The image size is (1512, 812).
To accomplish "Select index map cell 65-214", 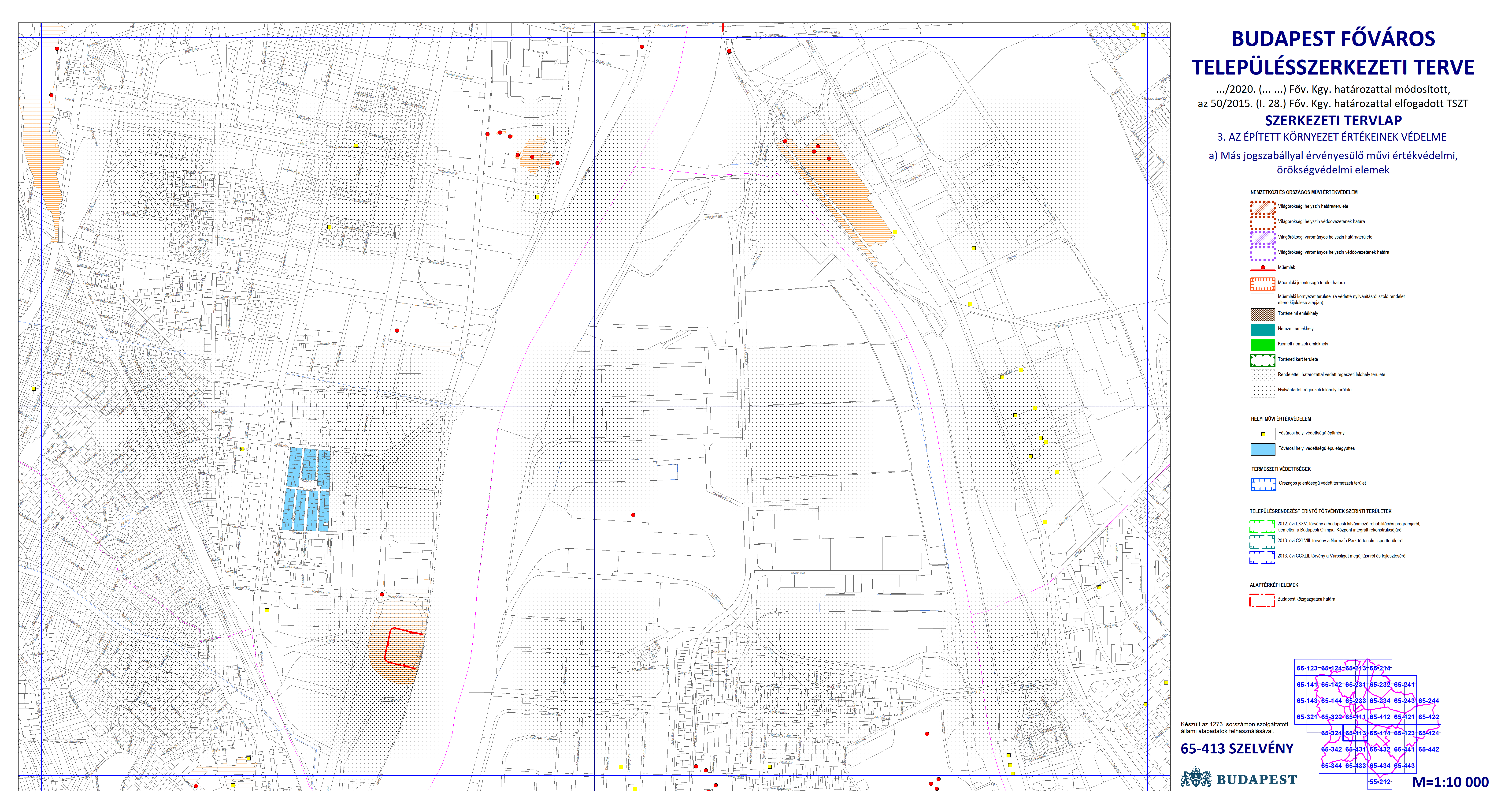I will tap(1380, 668).
